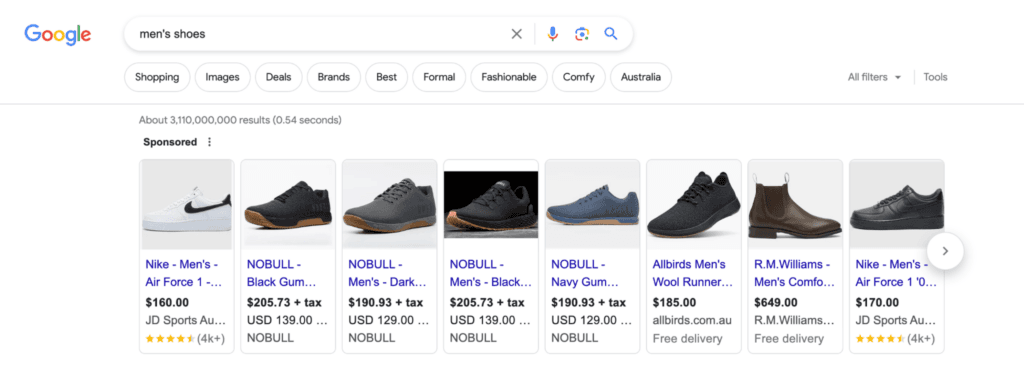Open NOBULL - Black Gum title link
This screenshot has width=1024, height=376.
click(281, 274)
